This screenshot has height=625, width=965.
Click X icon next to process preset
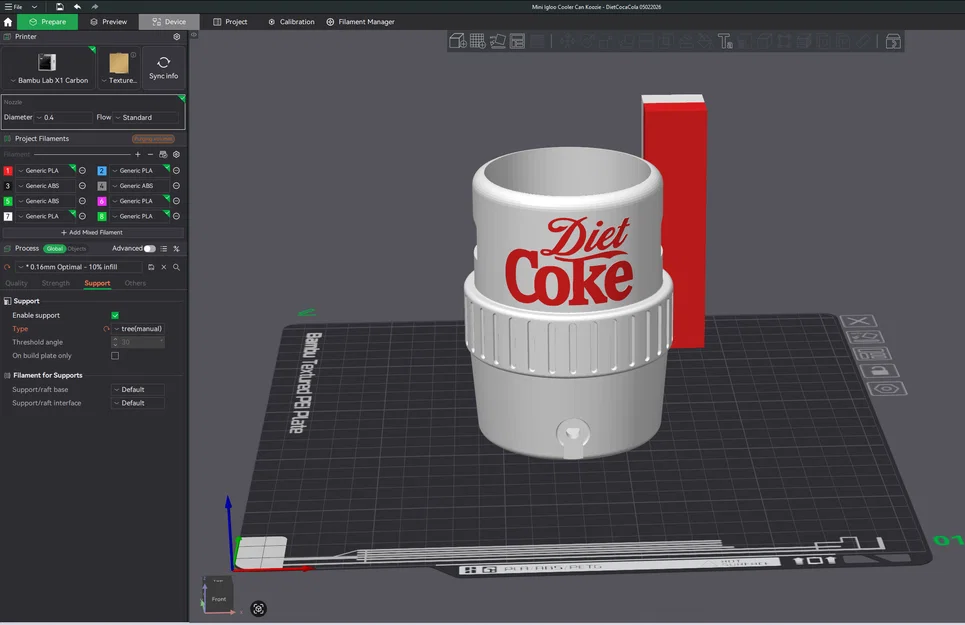[164, 267]
